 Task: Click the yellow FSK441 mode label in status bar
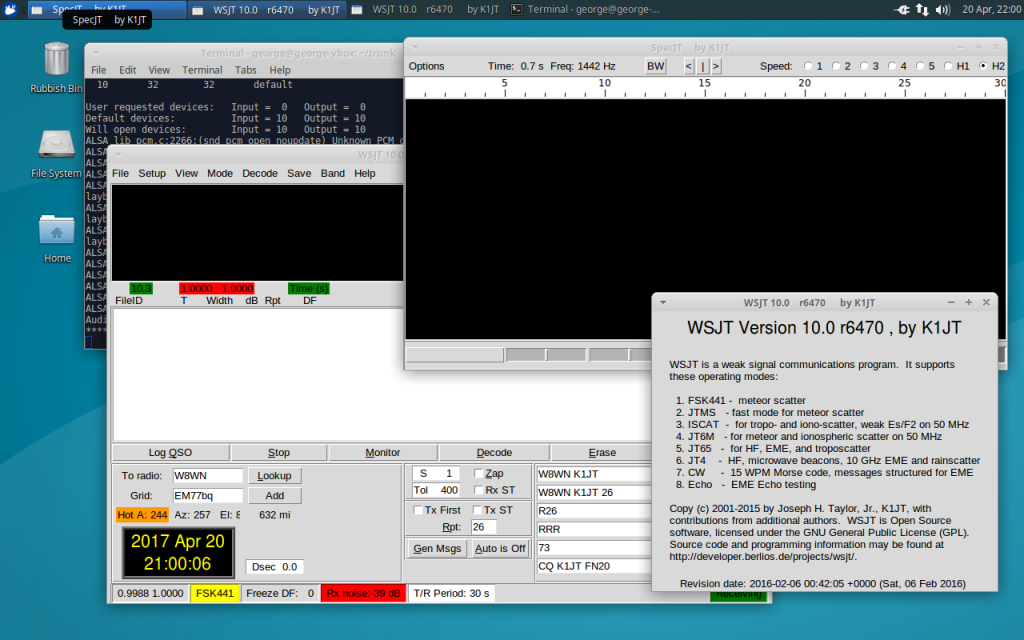(x=215, y=594)
